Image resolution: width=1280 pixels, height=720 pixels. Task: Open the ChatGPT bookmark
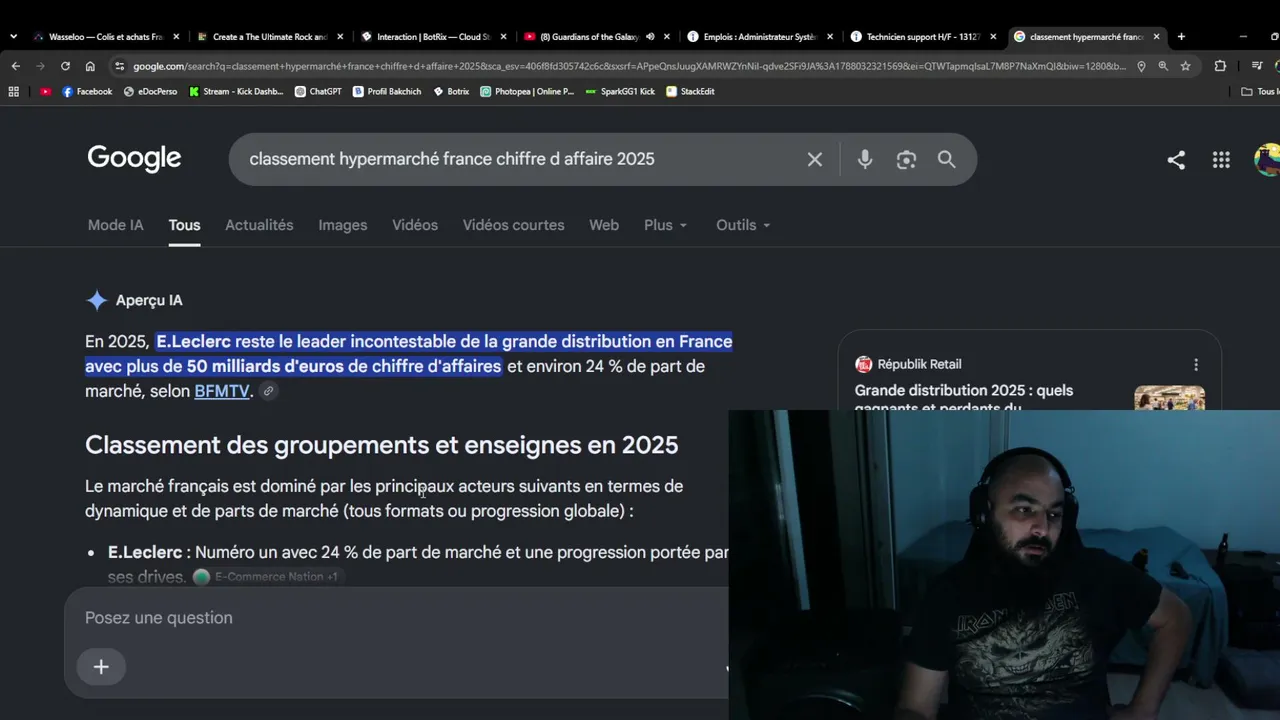click(x=318, y=91)
